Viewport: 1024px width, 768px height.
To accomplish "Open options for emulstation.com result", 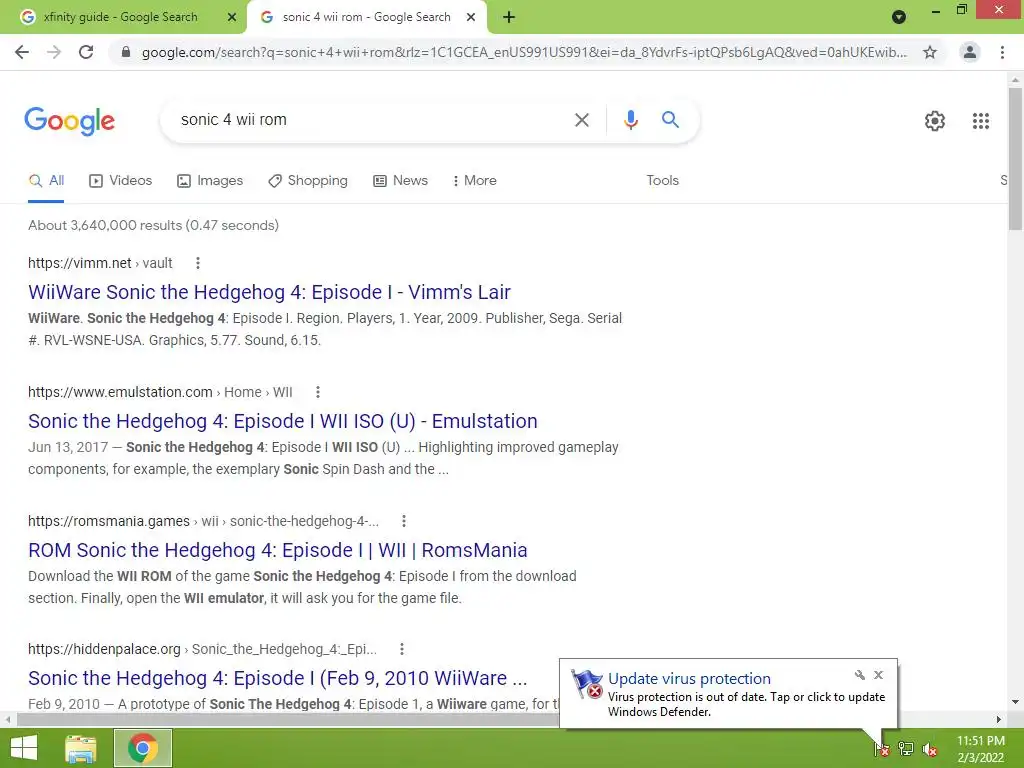I will [x=318, y=392].
